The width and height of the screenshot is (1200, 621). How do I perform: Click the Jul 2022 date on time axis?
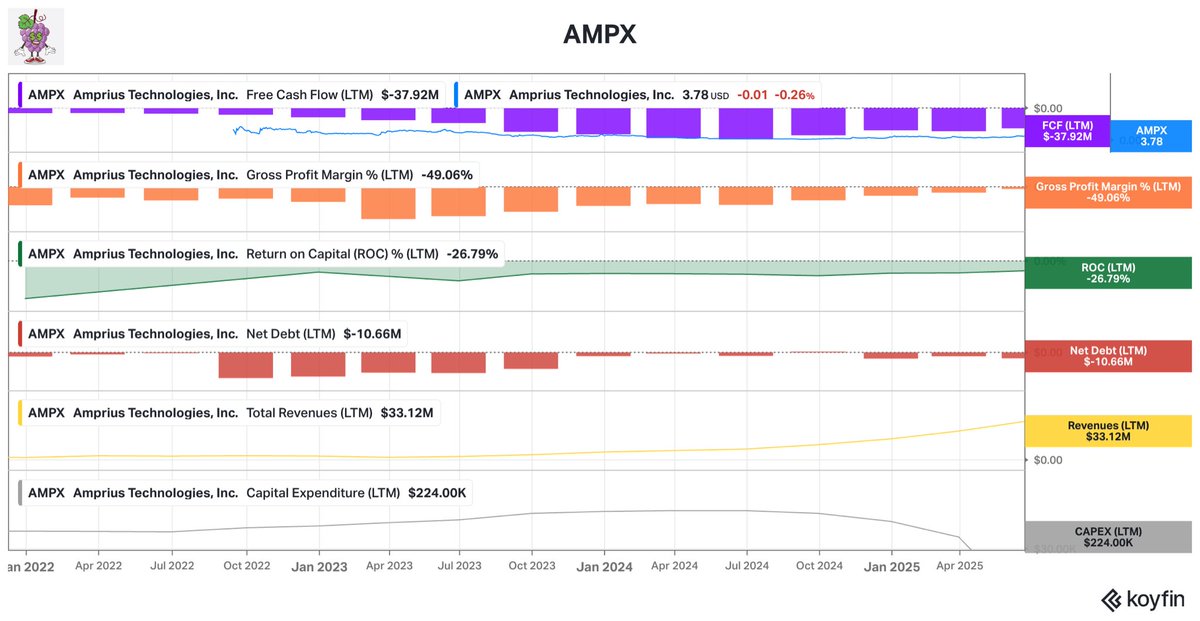click(x=172, y=565)
